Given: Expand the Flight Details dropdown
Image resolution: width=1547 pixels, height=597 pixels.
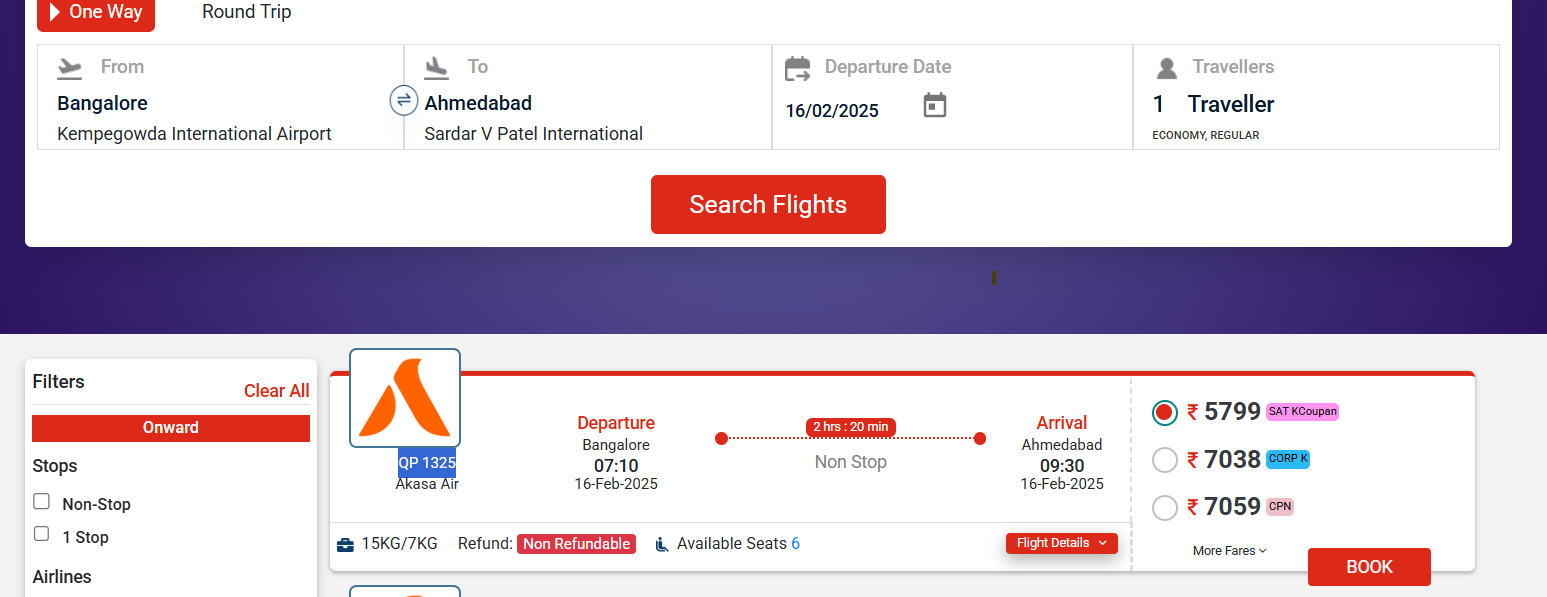Looking at the screenshot, I should 1062,543.
